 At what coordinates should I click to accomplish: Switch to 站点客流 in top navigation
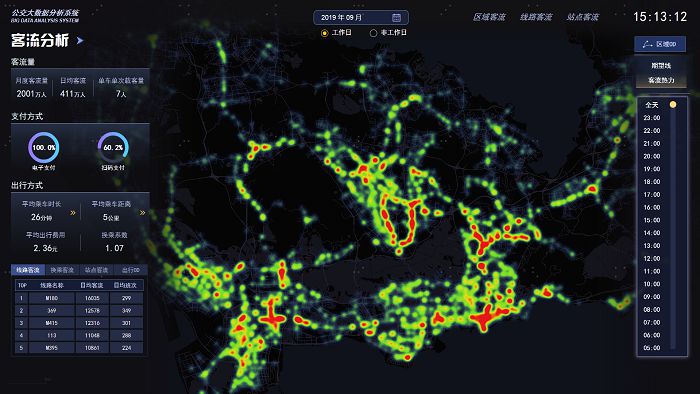pos(583,17)
